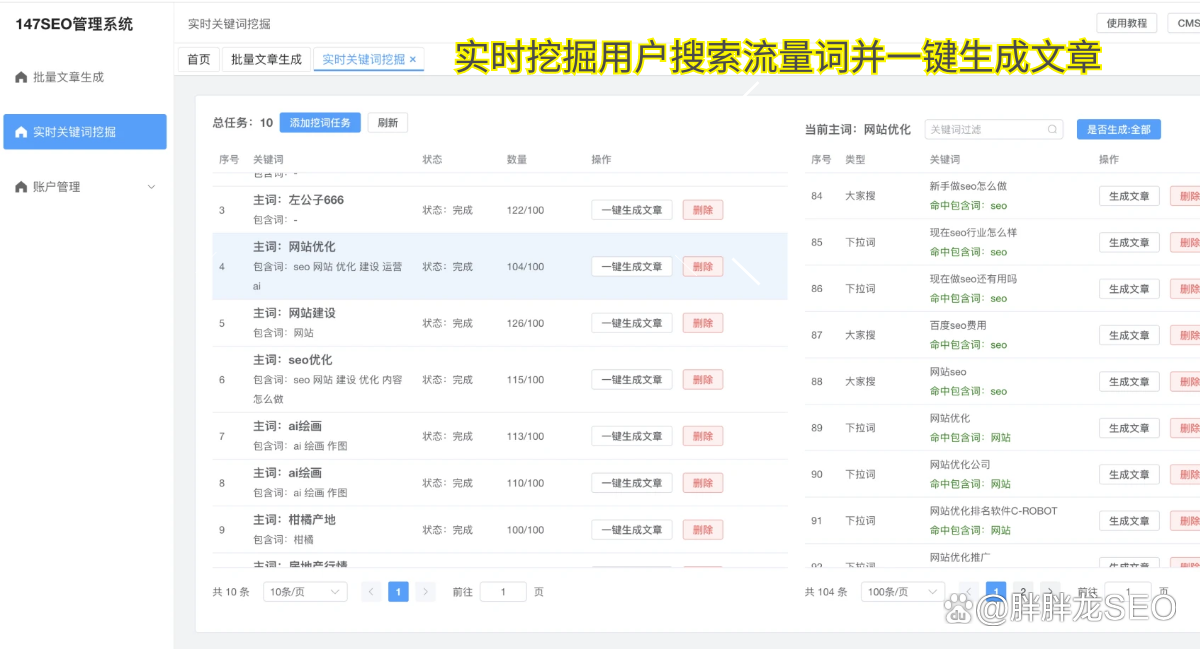Open the 是否生成:全部 filter dropdown
The image size is (1200, 650).
1119,129
